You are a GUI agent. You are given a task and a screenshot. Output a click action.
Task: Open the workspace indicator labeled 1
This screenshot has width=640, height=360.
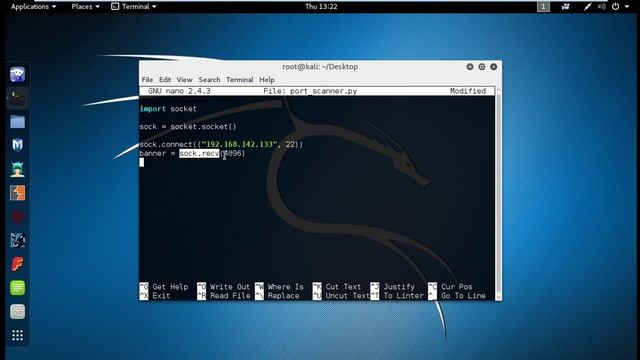click(543, 7)
